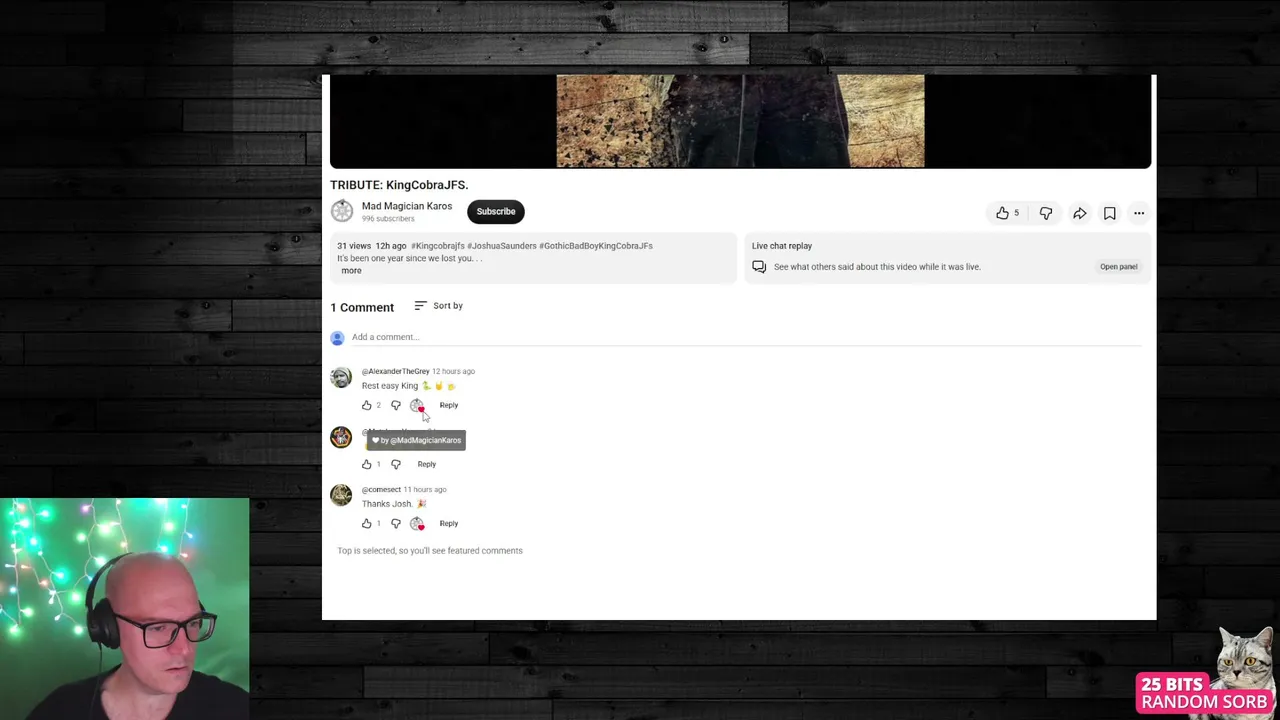The image size is (1280, 720).
Task: Open the #GothicBadBoyKingCobraJFs hashtag
Action: point(596,246)
